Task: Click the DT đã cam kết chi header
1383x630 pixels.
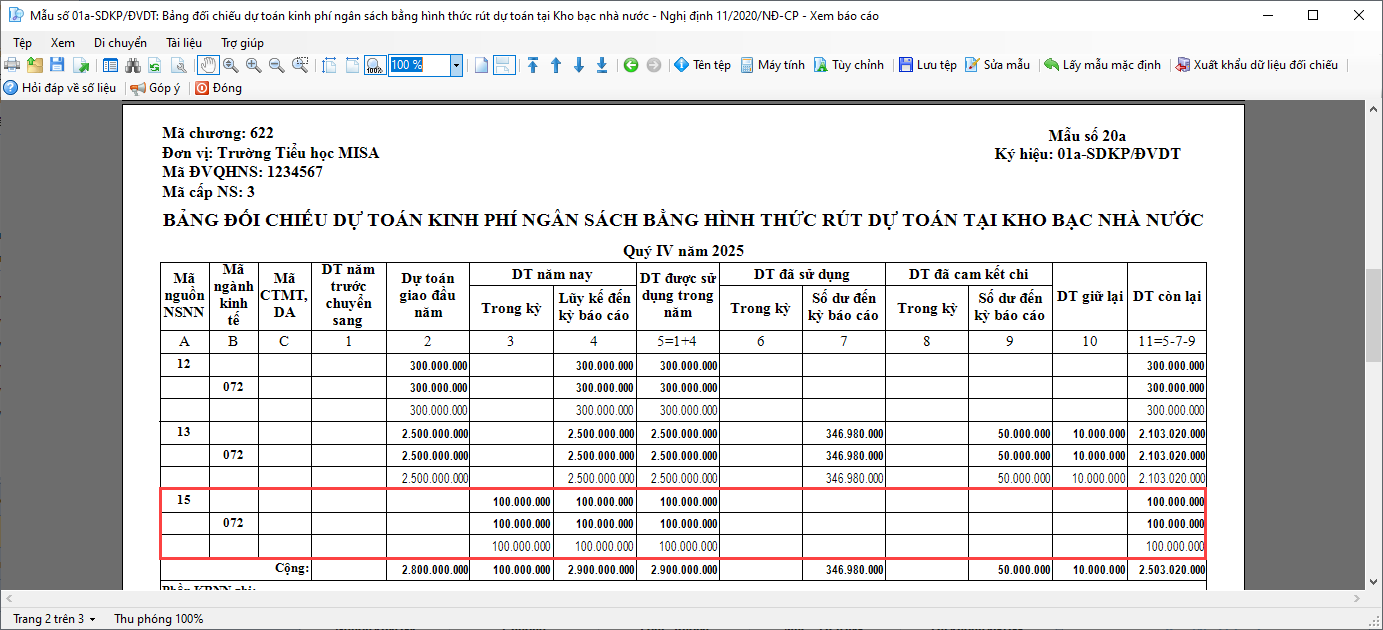Action: [968, 274]
